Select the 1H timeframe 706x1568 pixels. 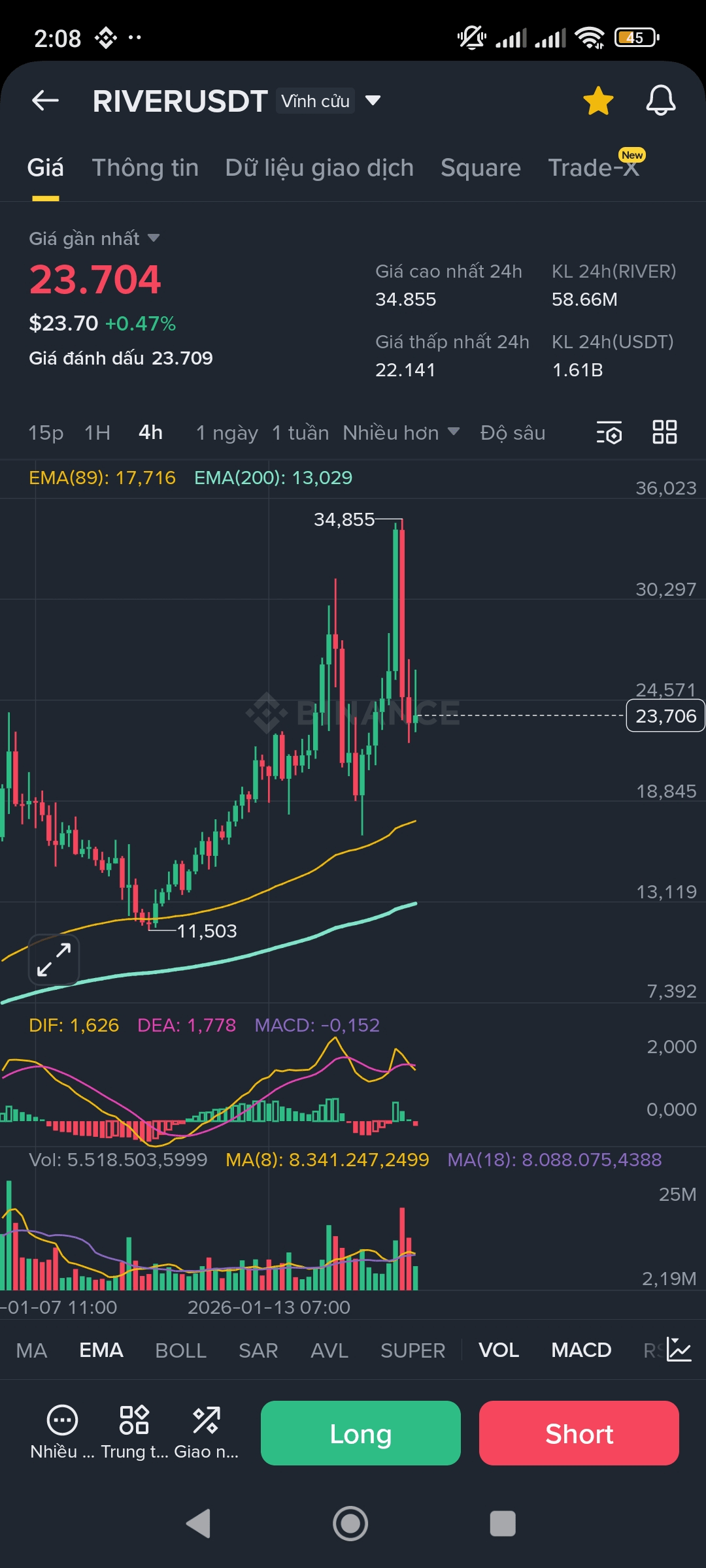coord(97,433)
